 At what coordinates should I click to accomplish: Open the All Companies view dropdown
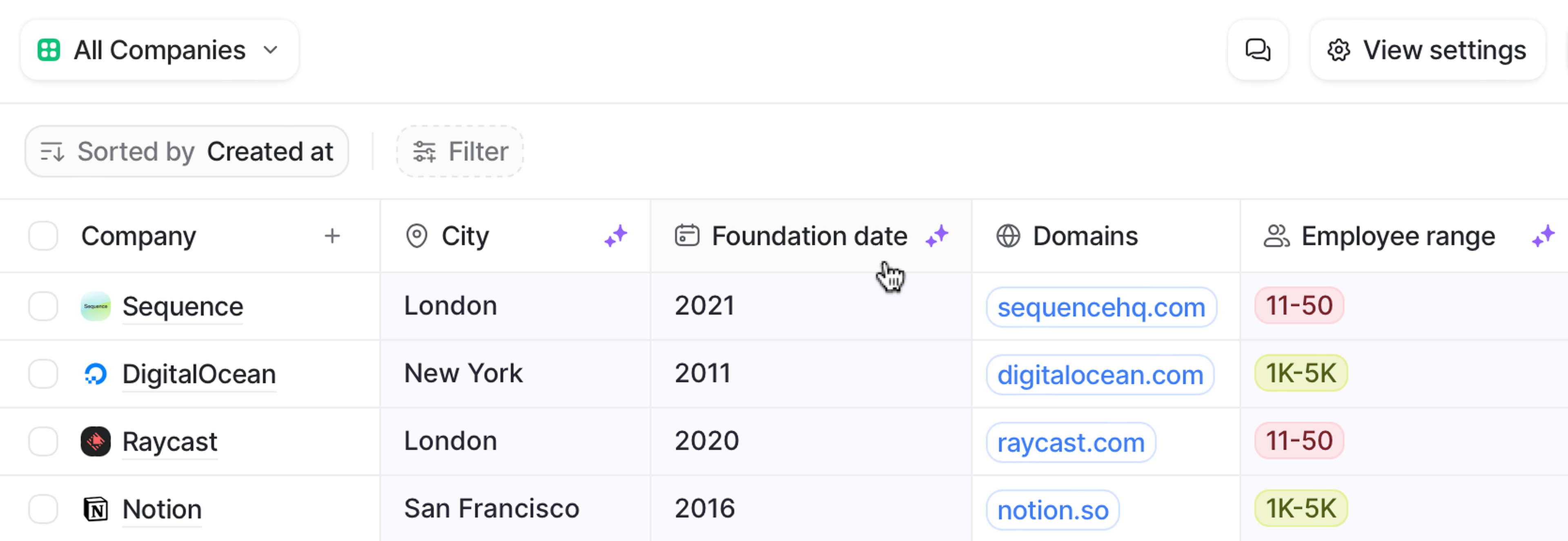pyautogui.click(x=160, y=50)
